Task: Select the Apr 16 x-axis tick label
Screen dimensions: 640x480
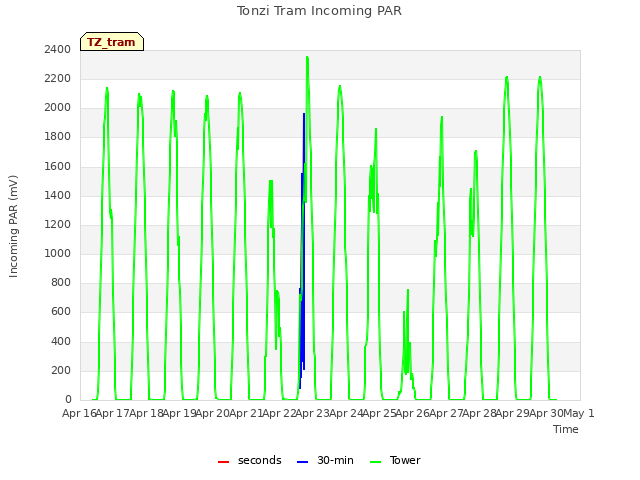Action: point(79,413)
